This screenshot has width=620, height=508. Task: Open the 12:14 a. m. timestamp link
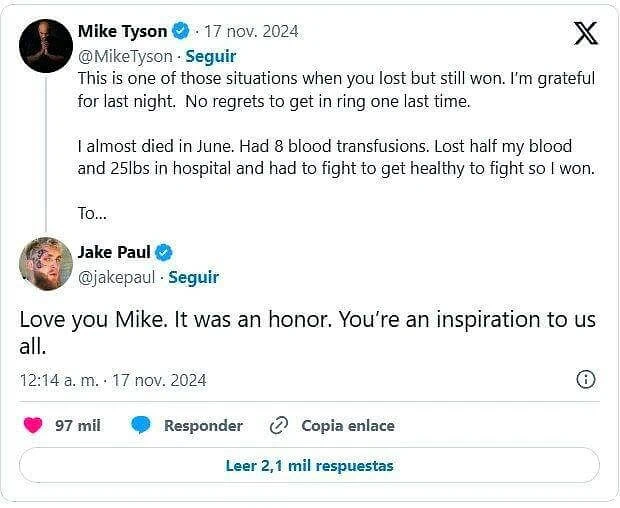coord(113,380)
